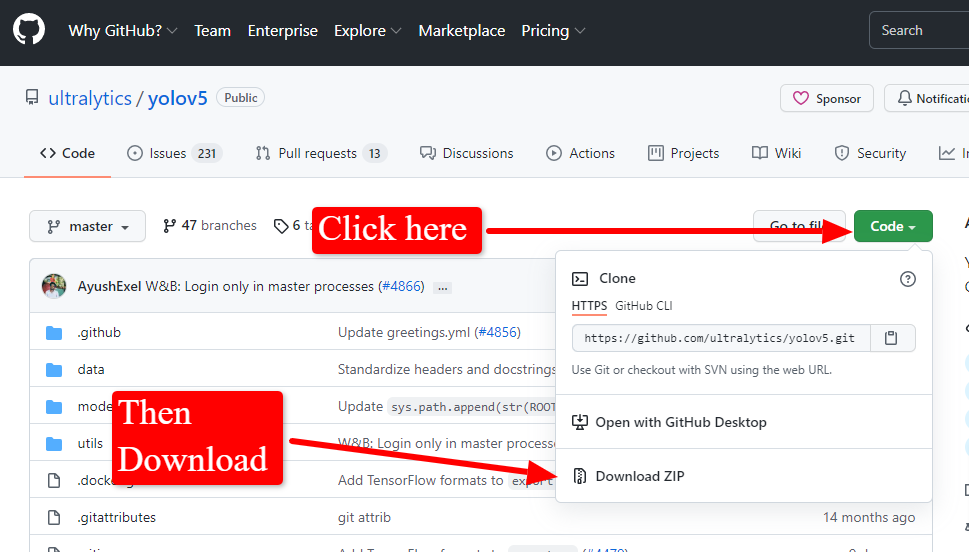Expand the Explore dropdown menu
The image size is (969, 552).
(x=367, y=31)
